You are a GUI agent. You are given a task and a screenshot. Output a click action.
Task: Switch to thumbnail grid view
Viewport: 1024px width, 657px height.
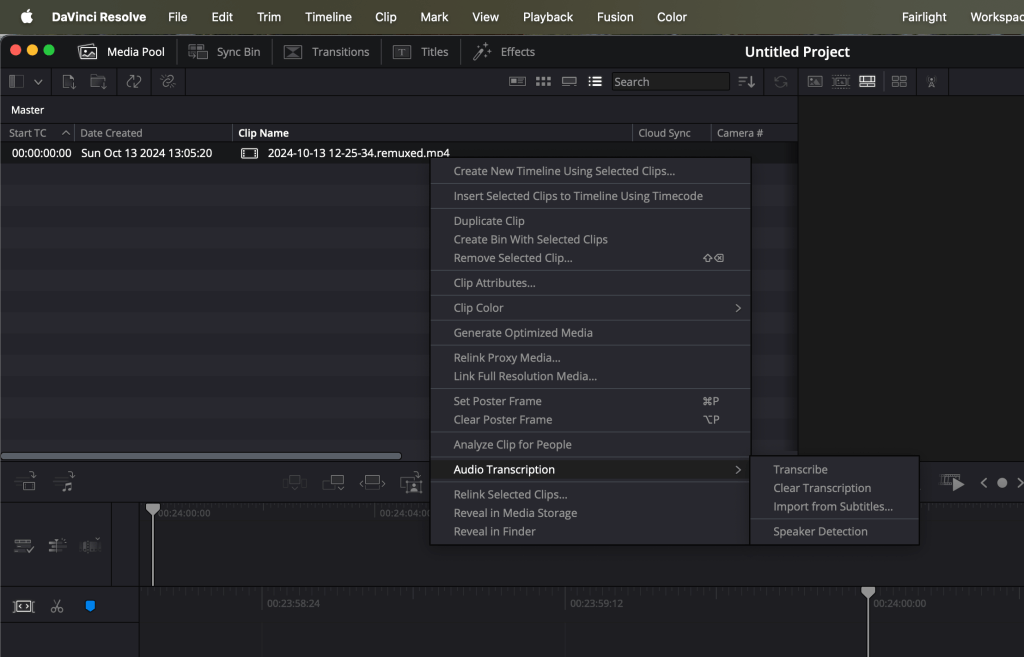tap(543, 82)
